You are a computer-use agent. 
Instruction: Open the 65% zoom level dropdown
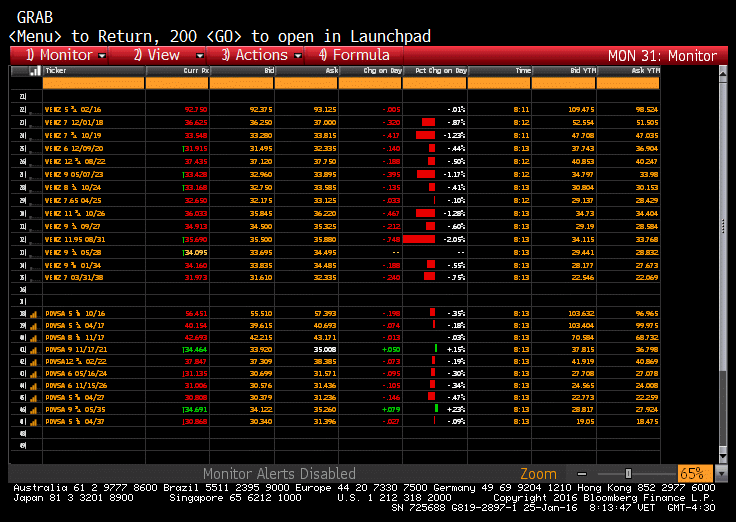[695, 474]
